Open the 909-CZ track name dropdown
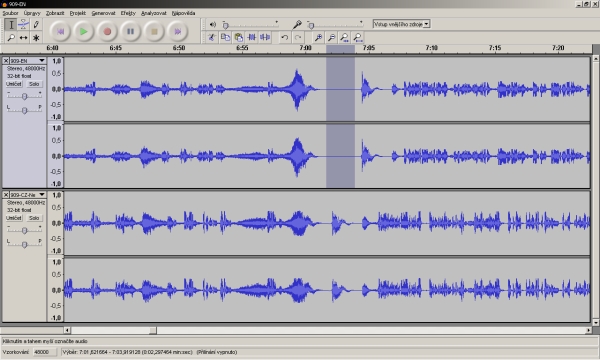The image size is (600, 360). click(x=28, y=195)
